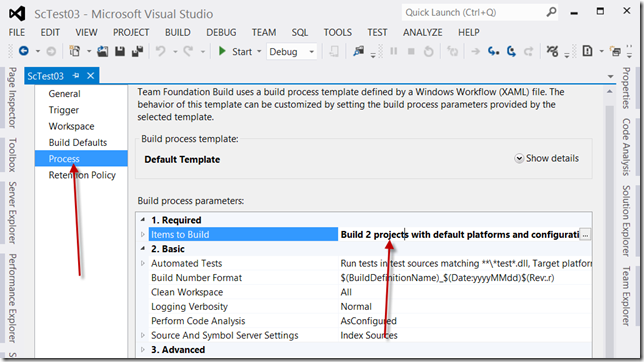
Task: Open the Navigate Backward history dropdown arrow
Action: [38, 52]
